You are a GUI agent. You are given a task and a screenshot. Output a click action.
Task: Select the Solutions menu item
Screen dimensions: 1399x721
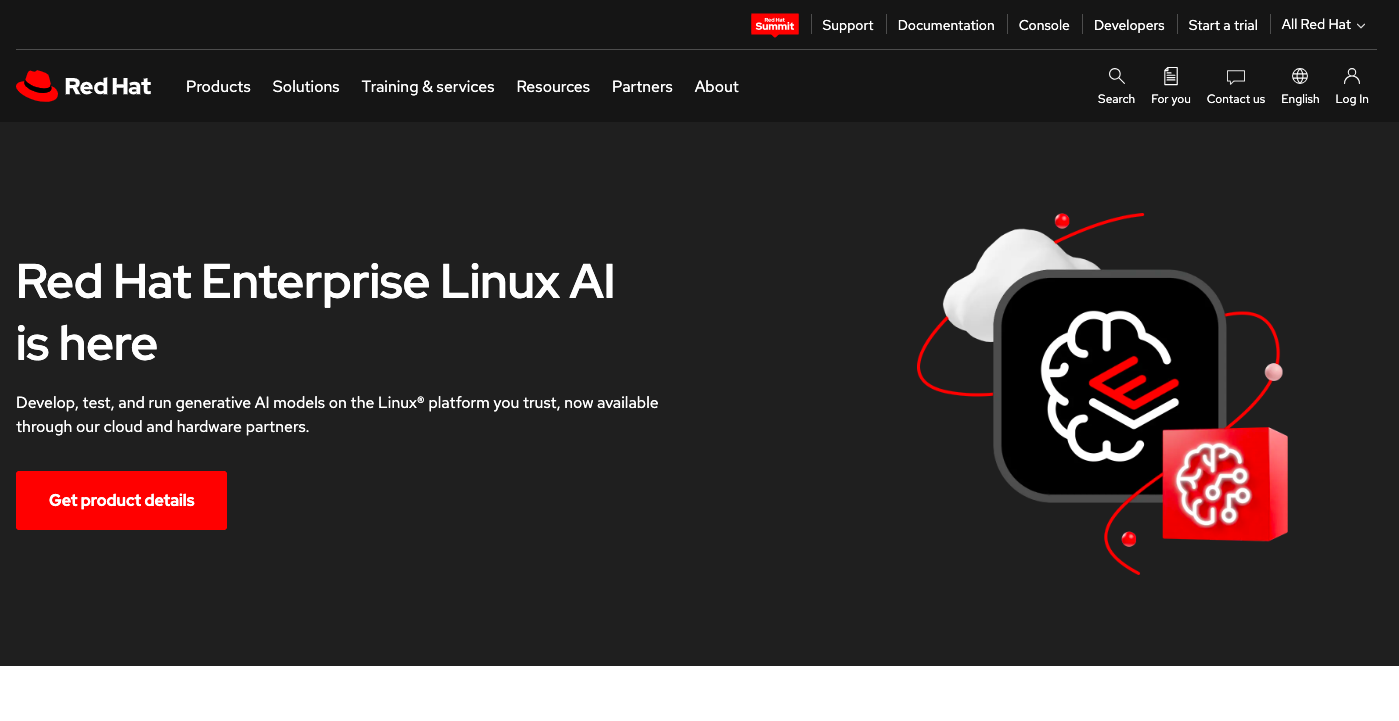(306, 87)
